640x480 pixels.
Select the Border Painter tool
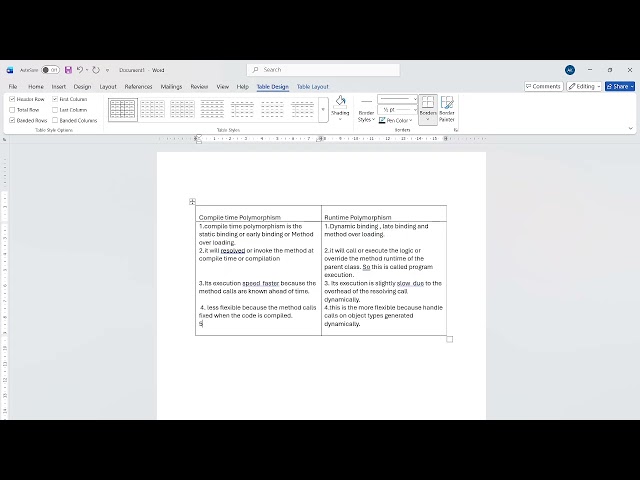coord(447,109)
